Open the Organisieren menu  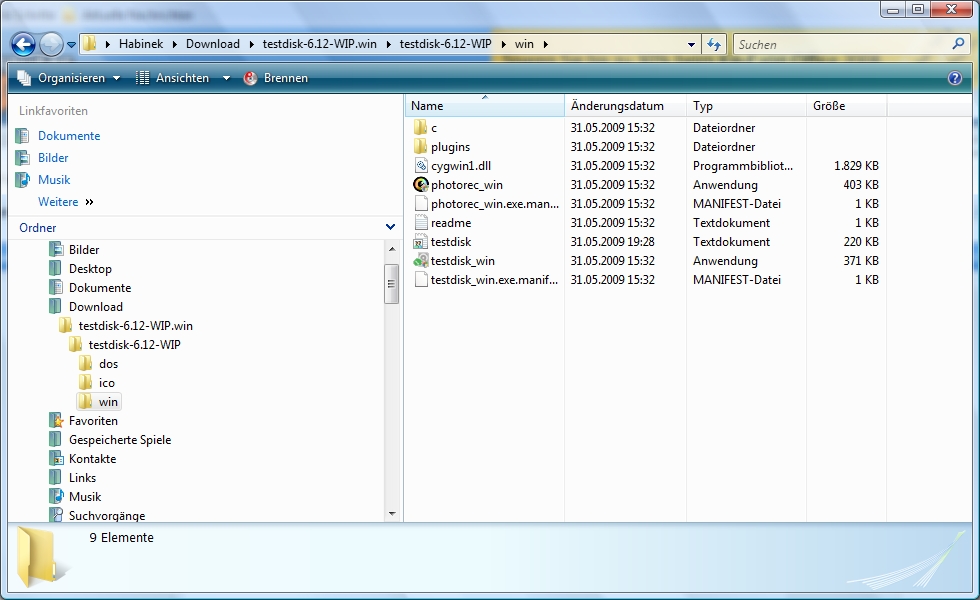pyautogui.click(x=69, y=78)
